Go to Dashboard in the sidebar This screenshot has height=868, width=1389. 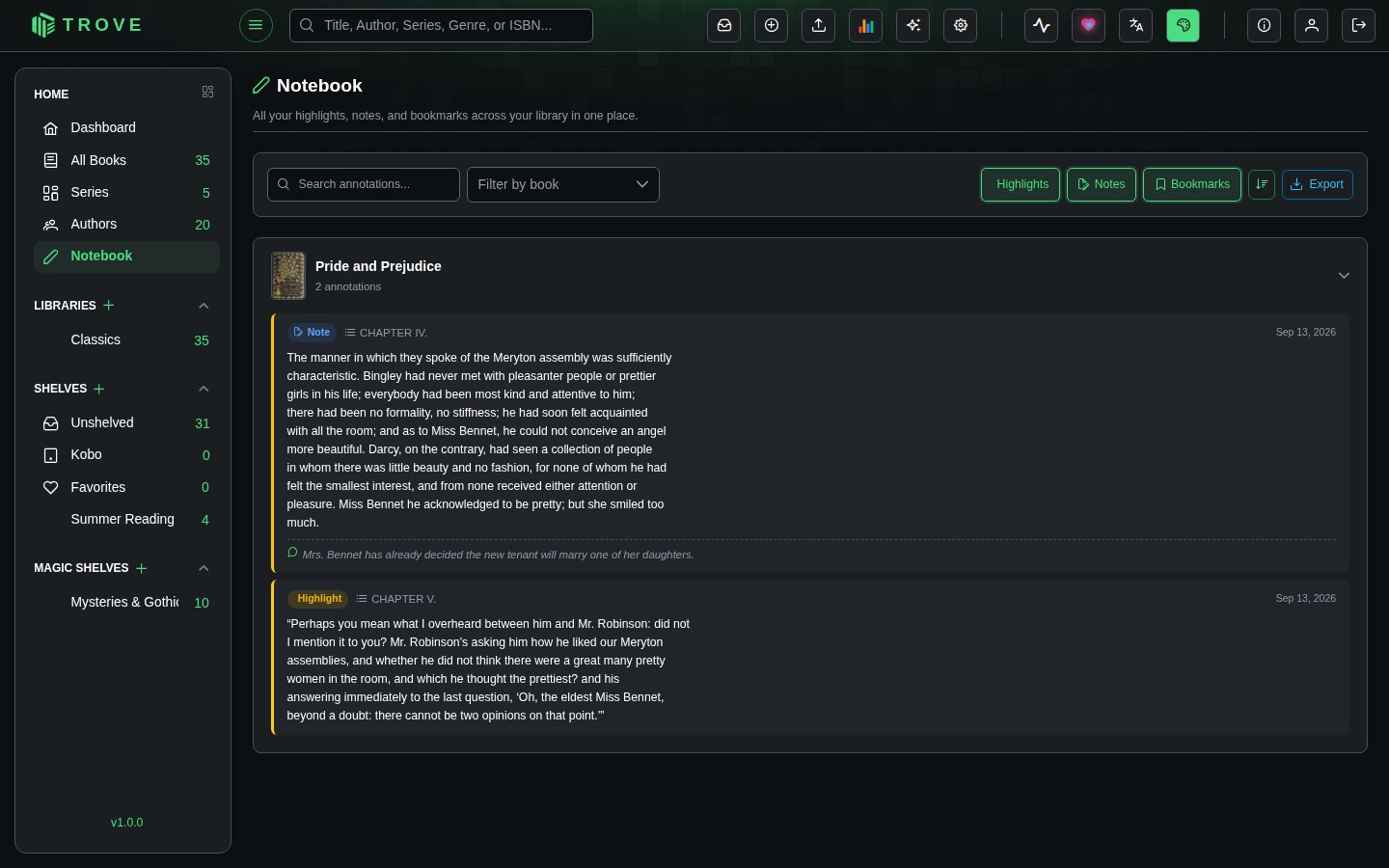(x=126, y=127)
